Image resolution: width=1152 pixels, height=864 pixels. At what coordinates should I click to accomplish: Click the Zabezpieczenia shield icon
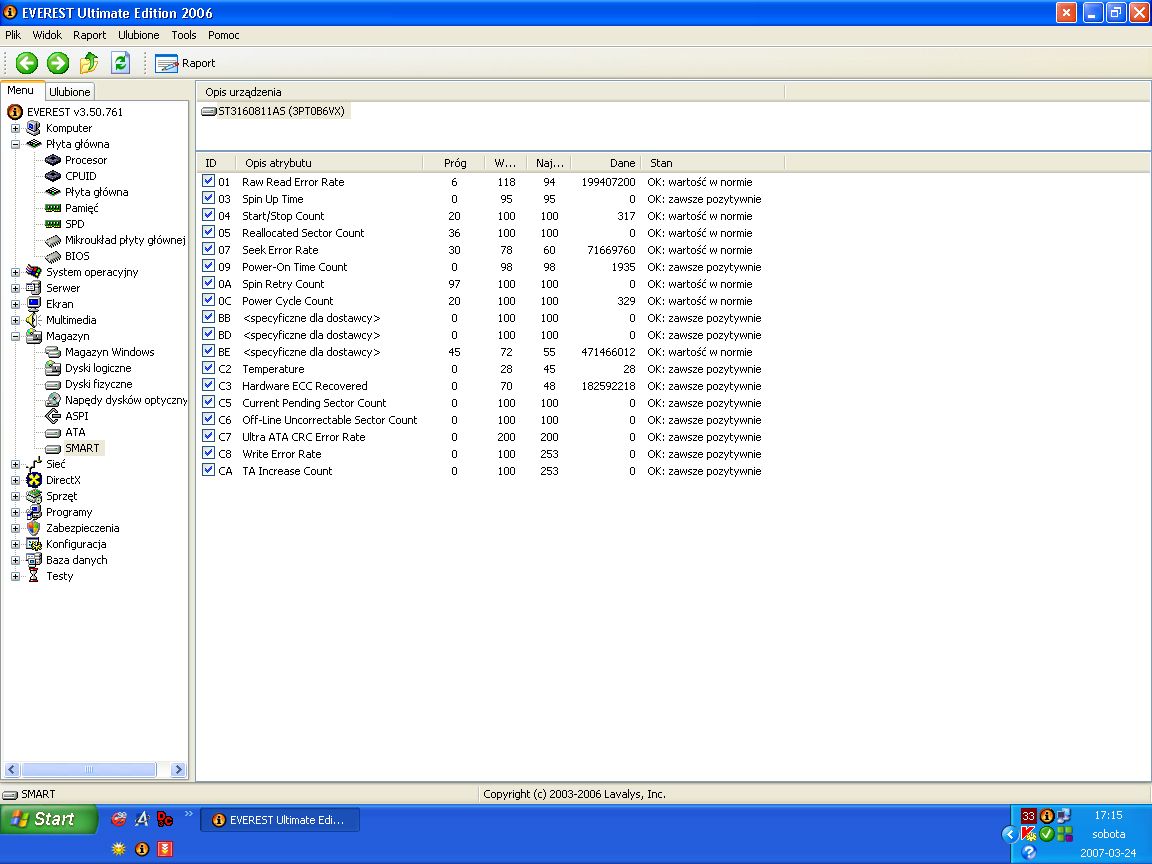pyautogui.click(x=34, y=528)
